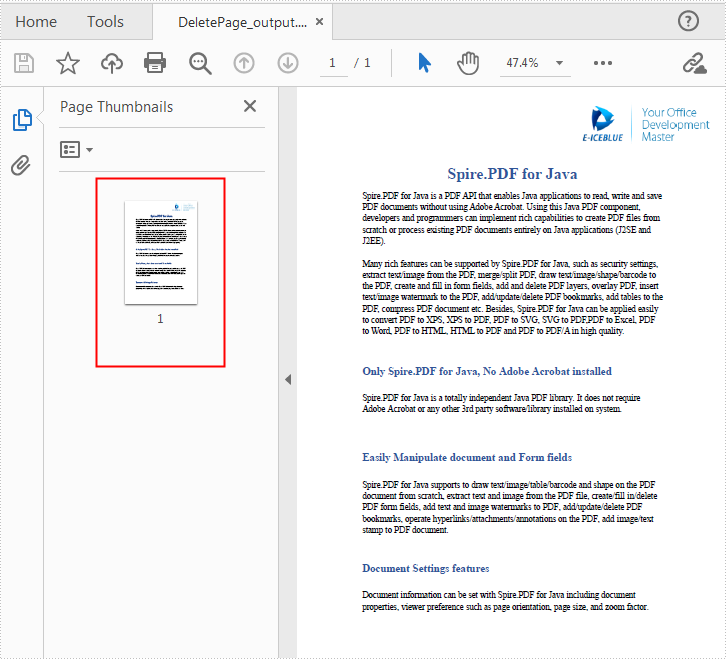The height and width of the screenshot is (659, 726).
Task: Add file to starred with star icon
Action: [x=68, y=63]
